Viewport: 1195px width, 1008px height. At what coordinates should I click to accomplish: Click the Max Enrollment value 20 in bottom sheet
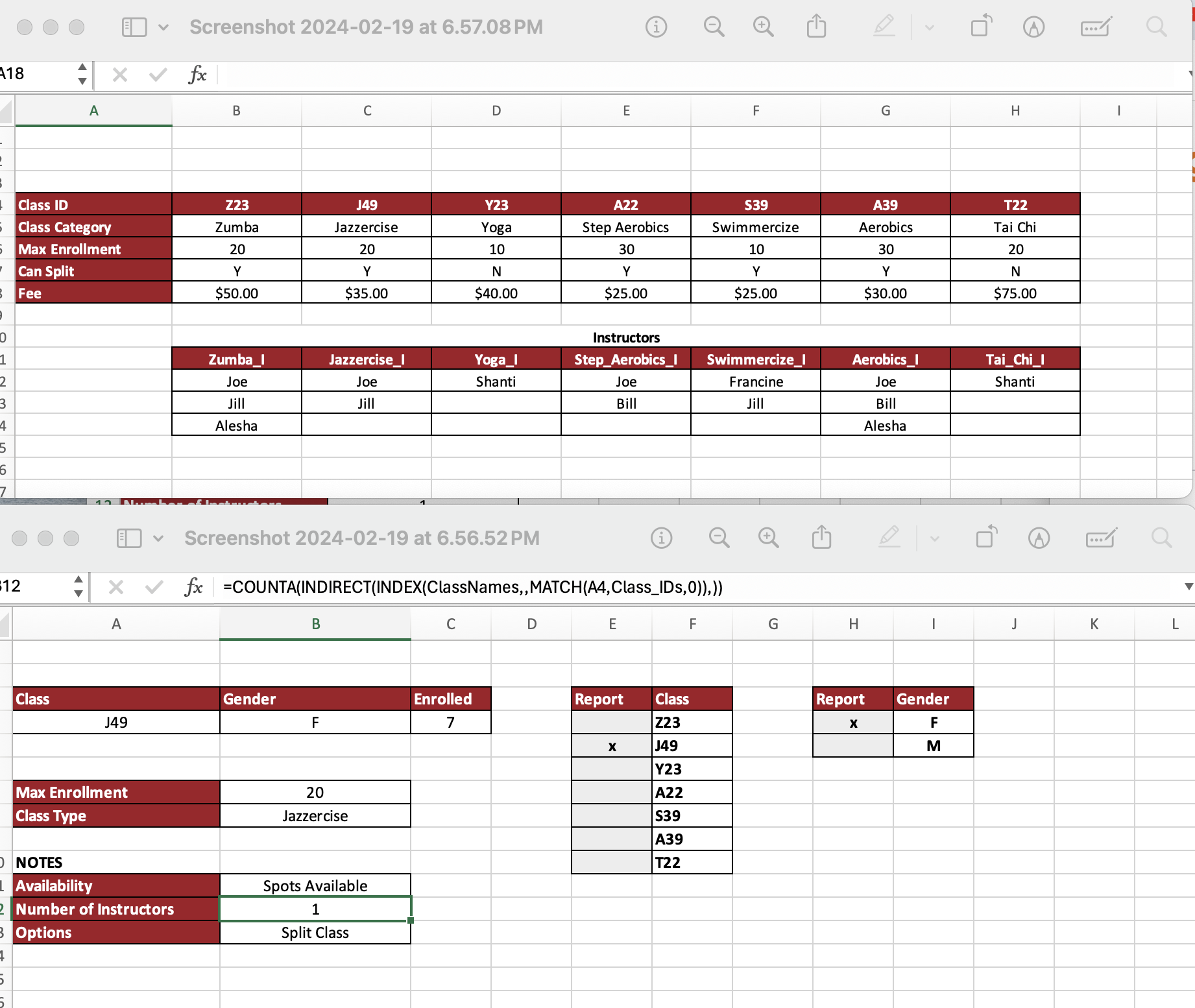[x=315, y=793]
